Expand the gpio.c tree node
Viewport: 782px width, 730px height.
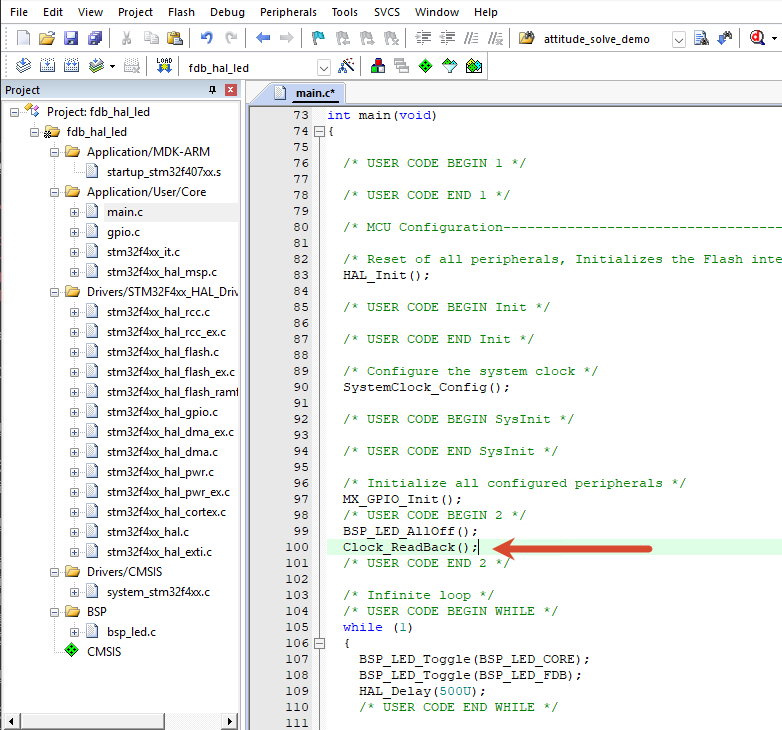[74, 232]
